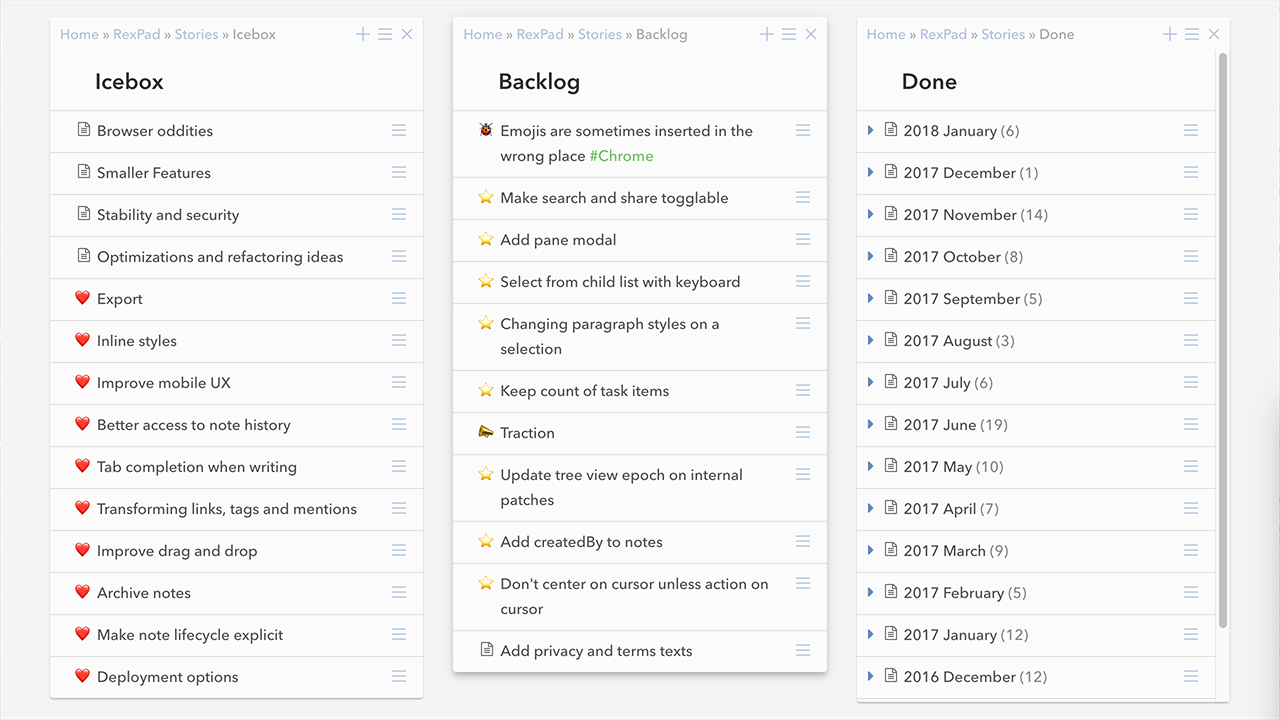
Task: Click the megaphone icon next to Traction
Action: pyautogui.click(x=486, y=432)
